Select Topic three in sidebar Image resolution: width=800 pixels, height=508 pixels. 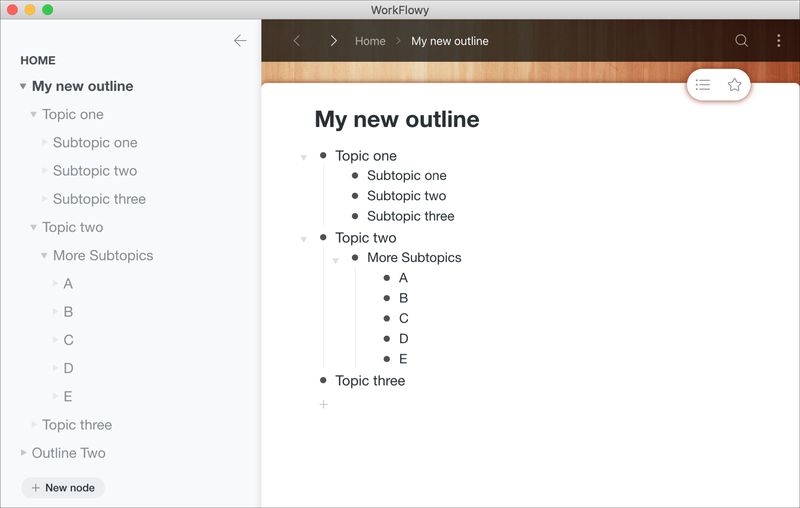pyautogui.click(x=77, y=425)
